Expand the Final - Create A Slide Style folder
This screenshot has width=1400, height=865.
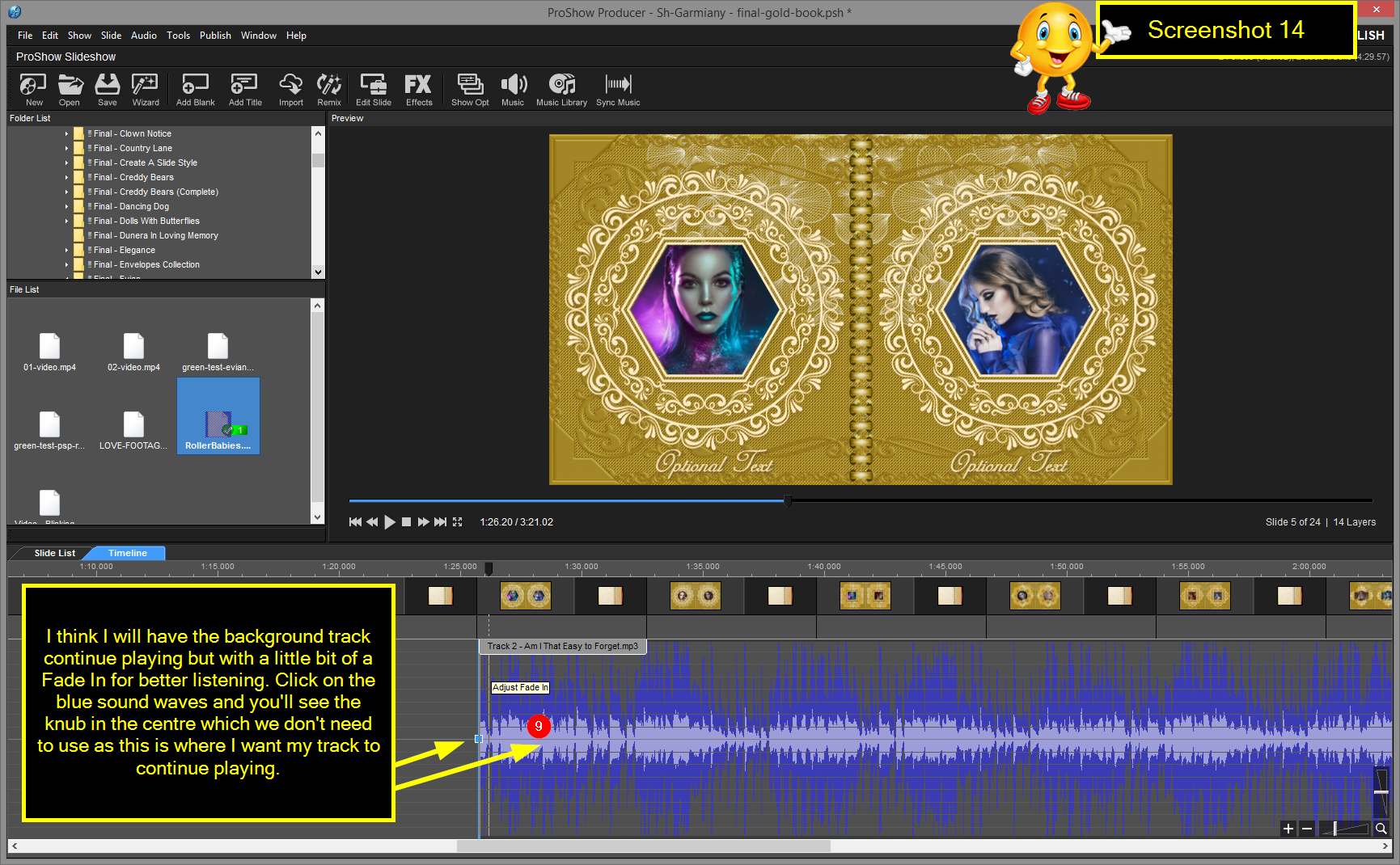tap(66, 163)
